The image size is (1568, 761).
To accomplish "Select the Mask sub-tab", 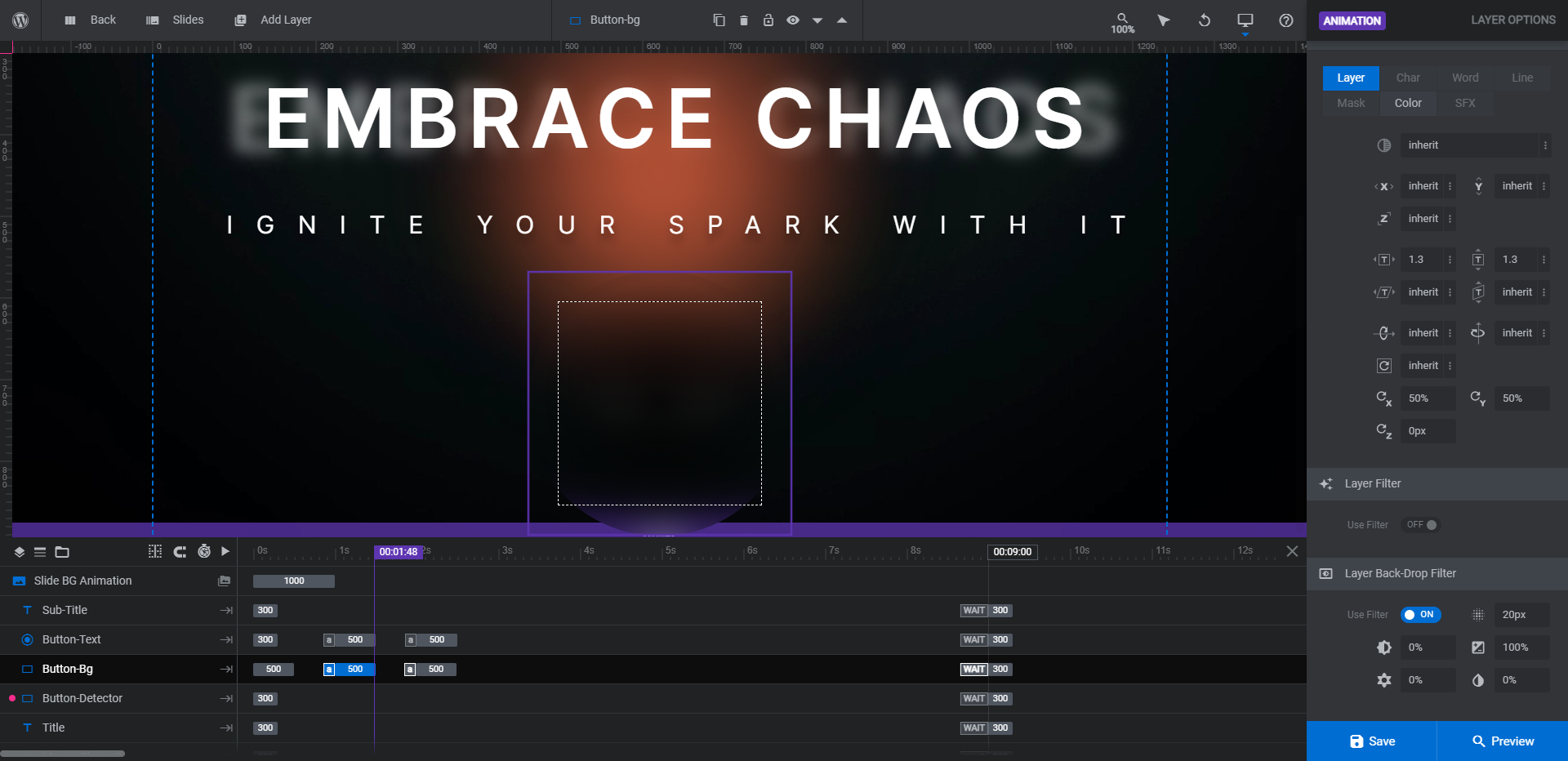I will (x=1351, y=103).
